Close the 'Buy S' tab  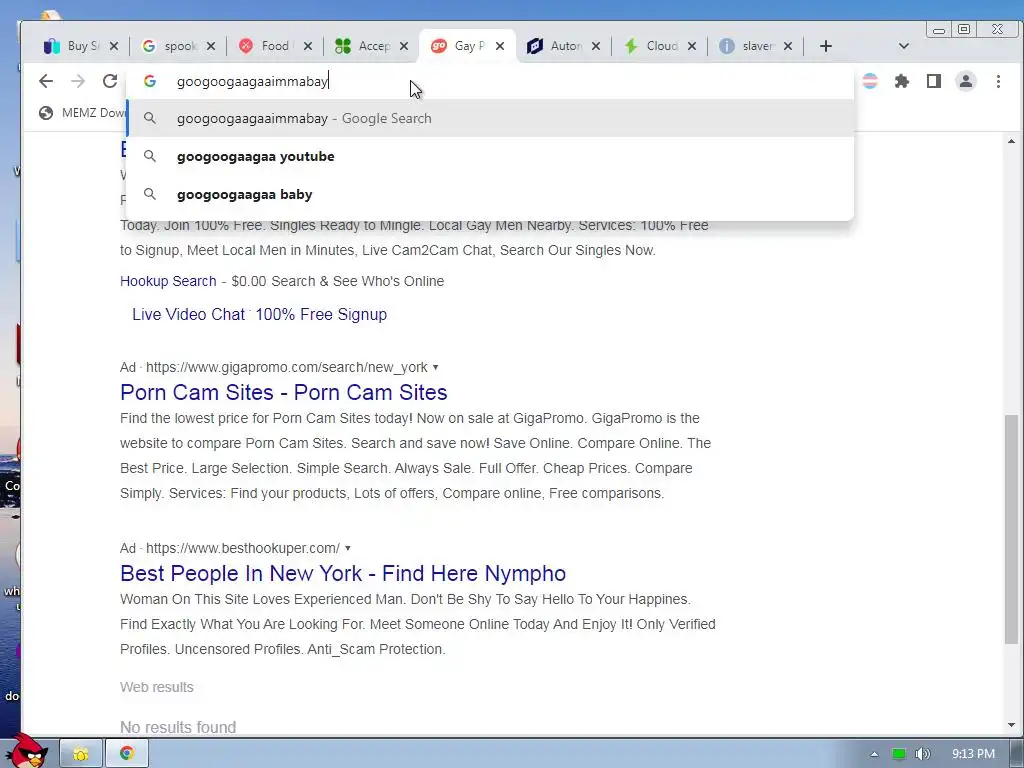click(114, 46)
